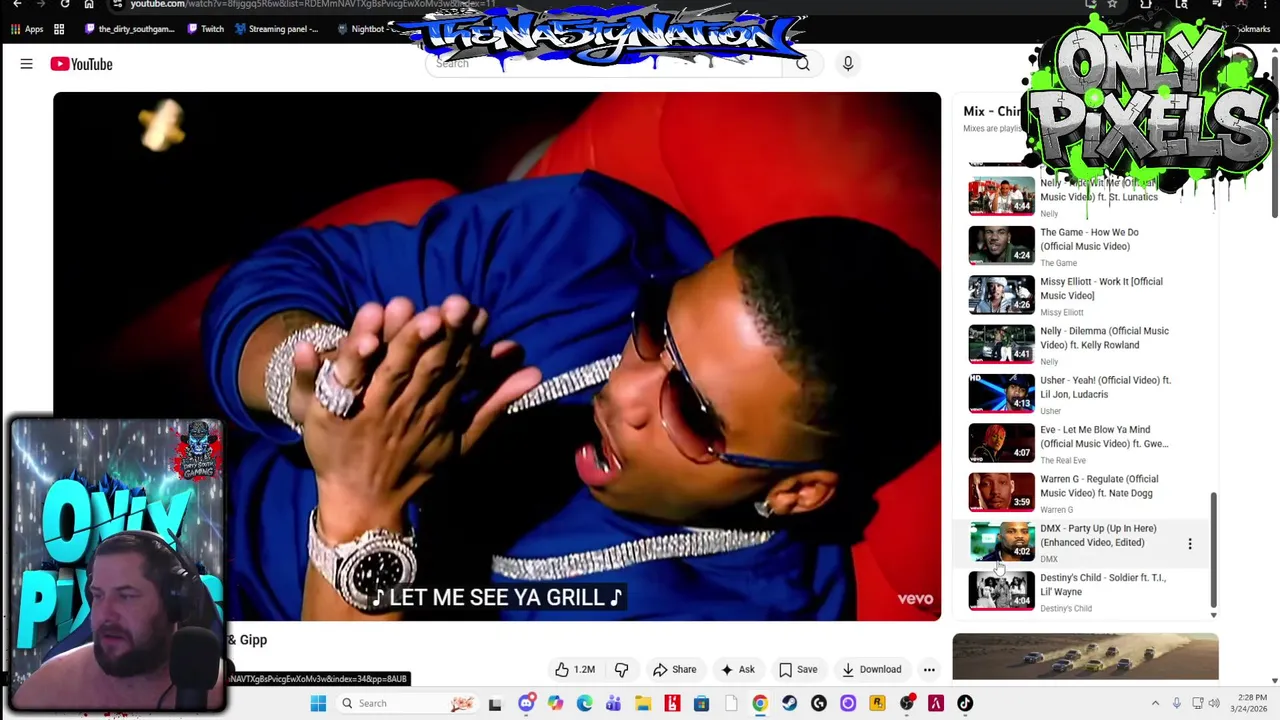The width and height of the screenshot is (1280, 720).
Task: Like the video showing 1.2M likes
Action: coord(574,669)
